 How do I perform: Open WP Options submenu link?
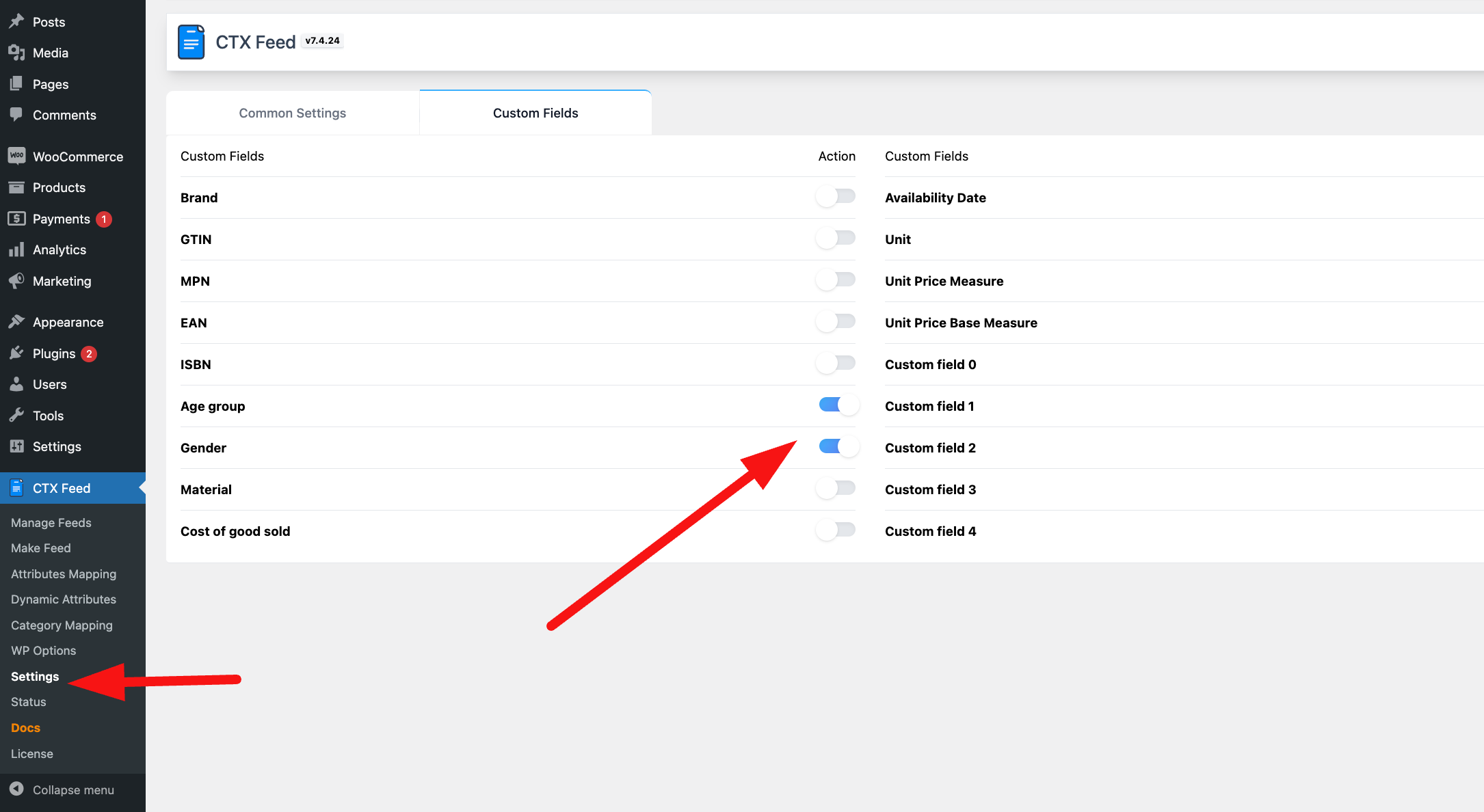point(44,651)
